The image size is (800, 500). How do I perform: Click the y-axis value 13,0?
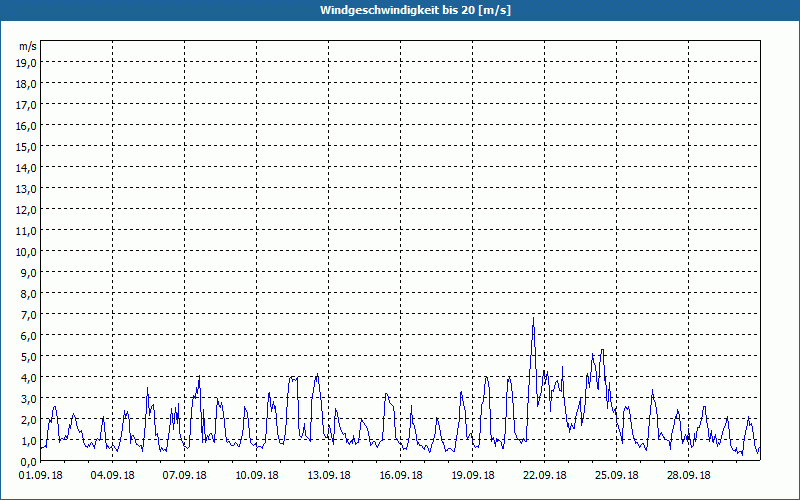point(27,189)
